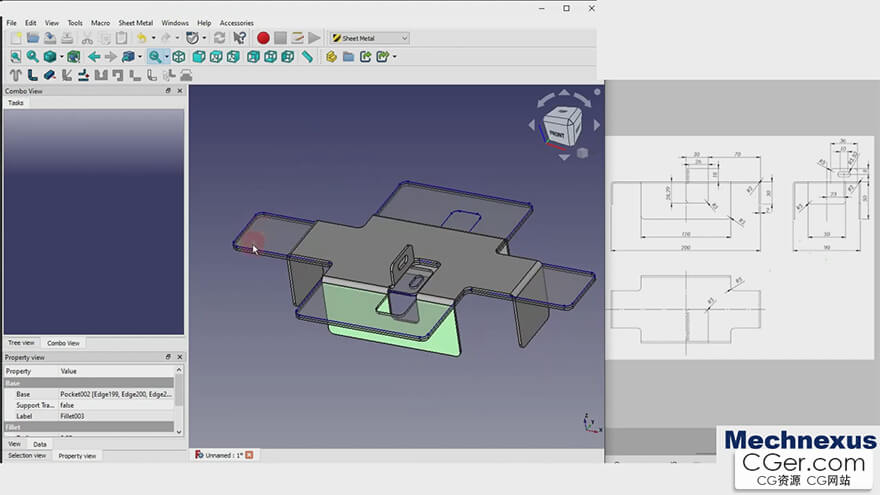The width and height of the screenshot is (880, 495).
Task: Collapse the Base property group
Action: [13, 383]
